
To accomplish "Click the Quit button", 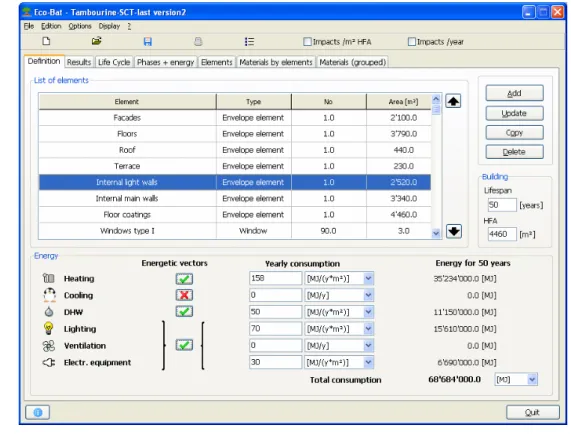I will 532,412.
